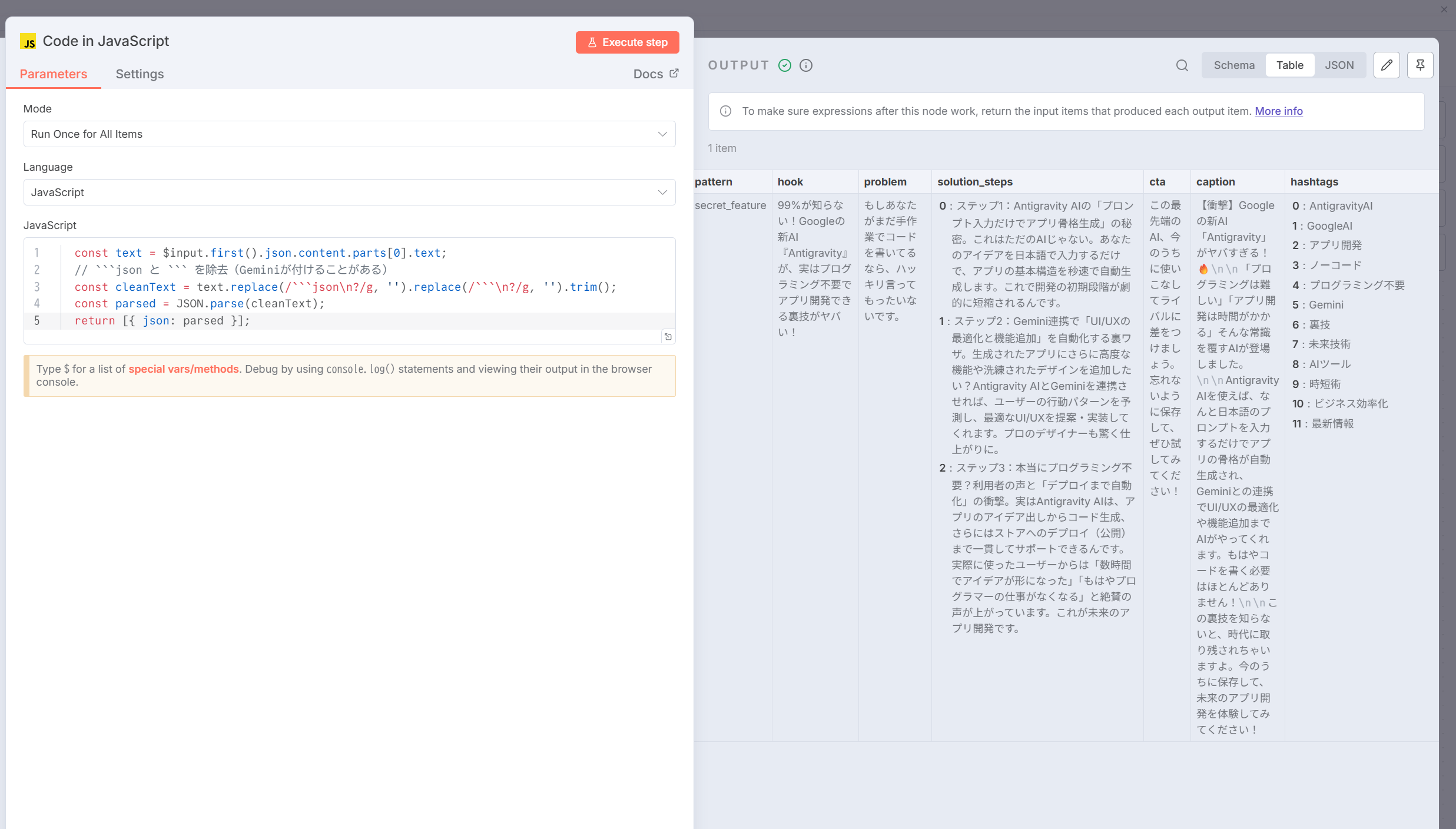1456x829 pixels.
Task: Open the Docs external link
Action: 655,74
